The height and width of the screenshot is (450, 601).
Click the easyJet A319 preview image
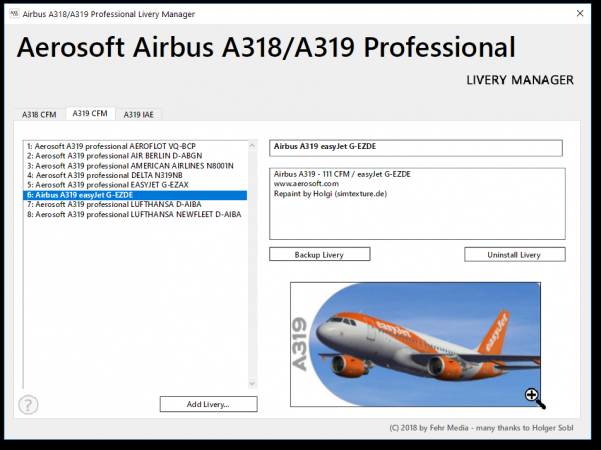click(415, 344)
